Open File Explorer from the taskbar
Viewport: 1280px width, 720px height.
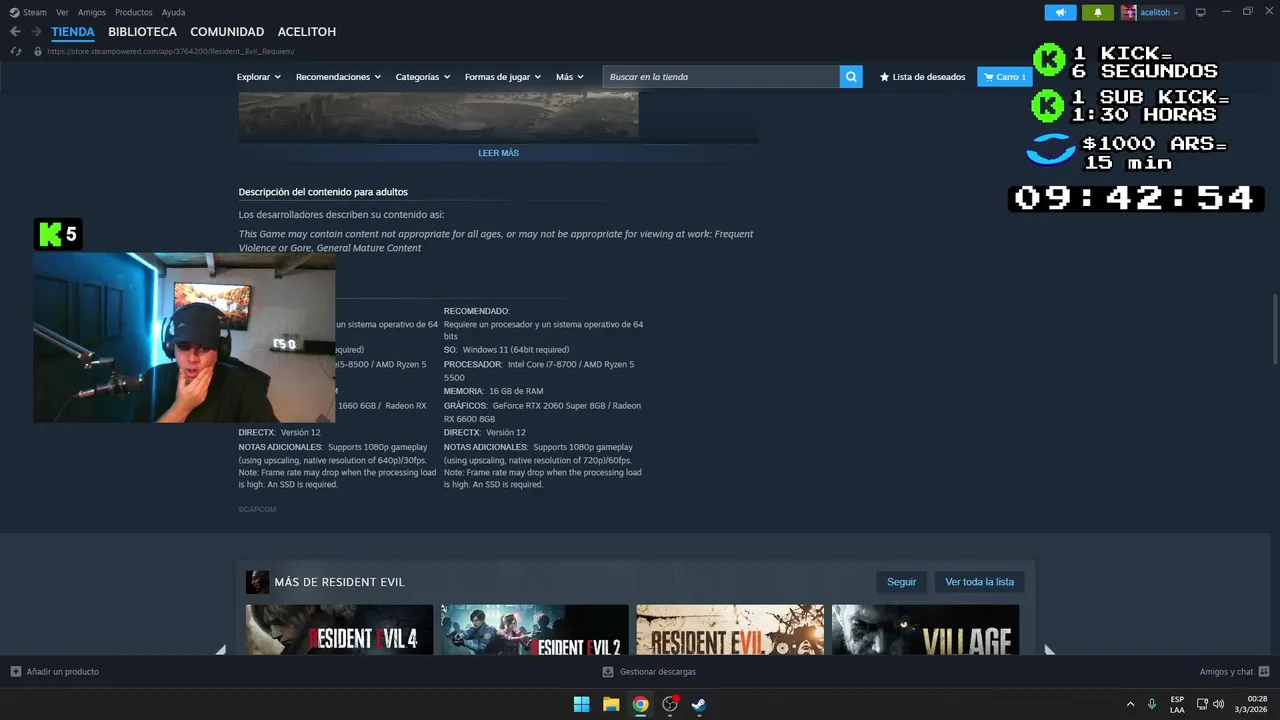coord(611,704)
